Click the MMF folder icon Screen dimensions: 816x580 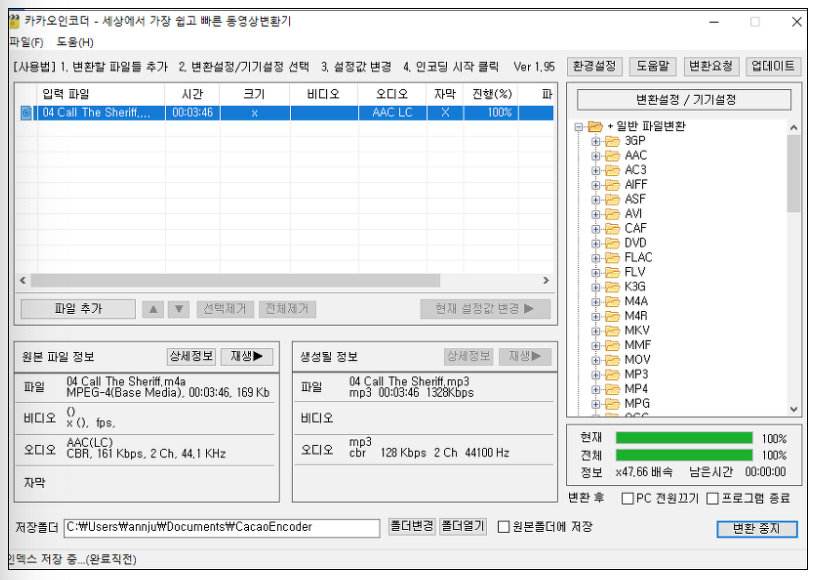[612, 345]
